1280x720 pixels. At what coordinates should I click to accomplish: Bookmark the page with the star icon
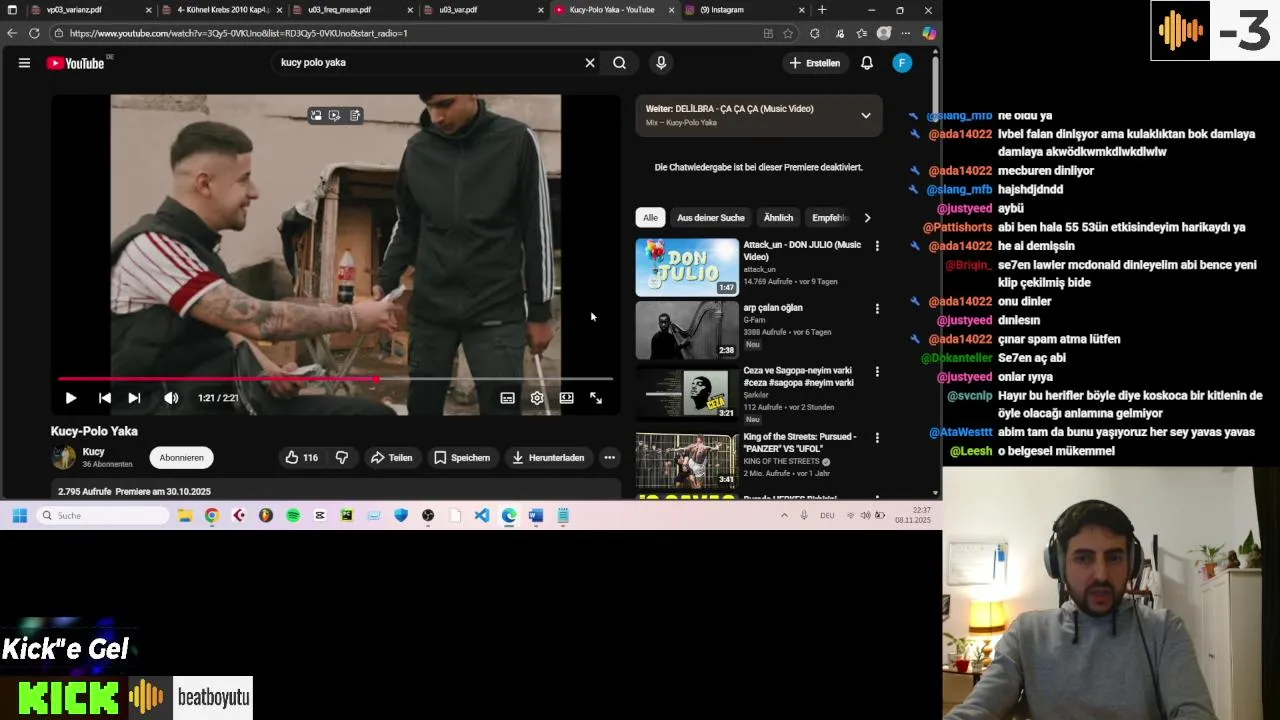click(x=788, y=33)
